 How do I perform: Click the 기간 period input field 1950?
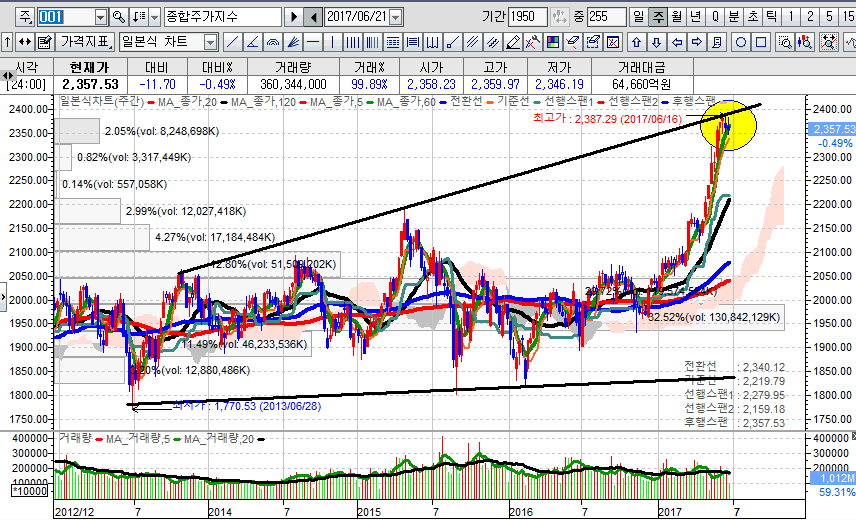pyautogui.click(x=527, y=17)
